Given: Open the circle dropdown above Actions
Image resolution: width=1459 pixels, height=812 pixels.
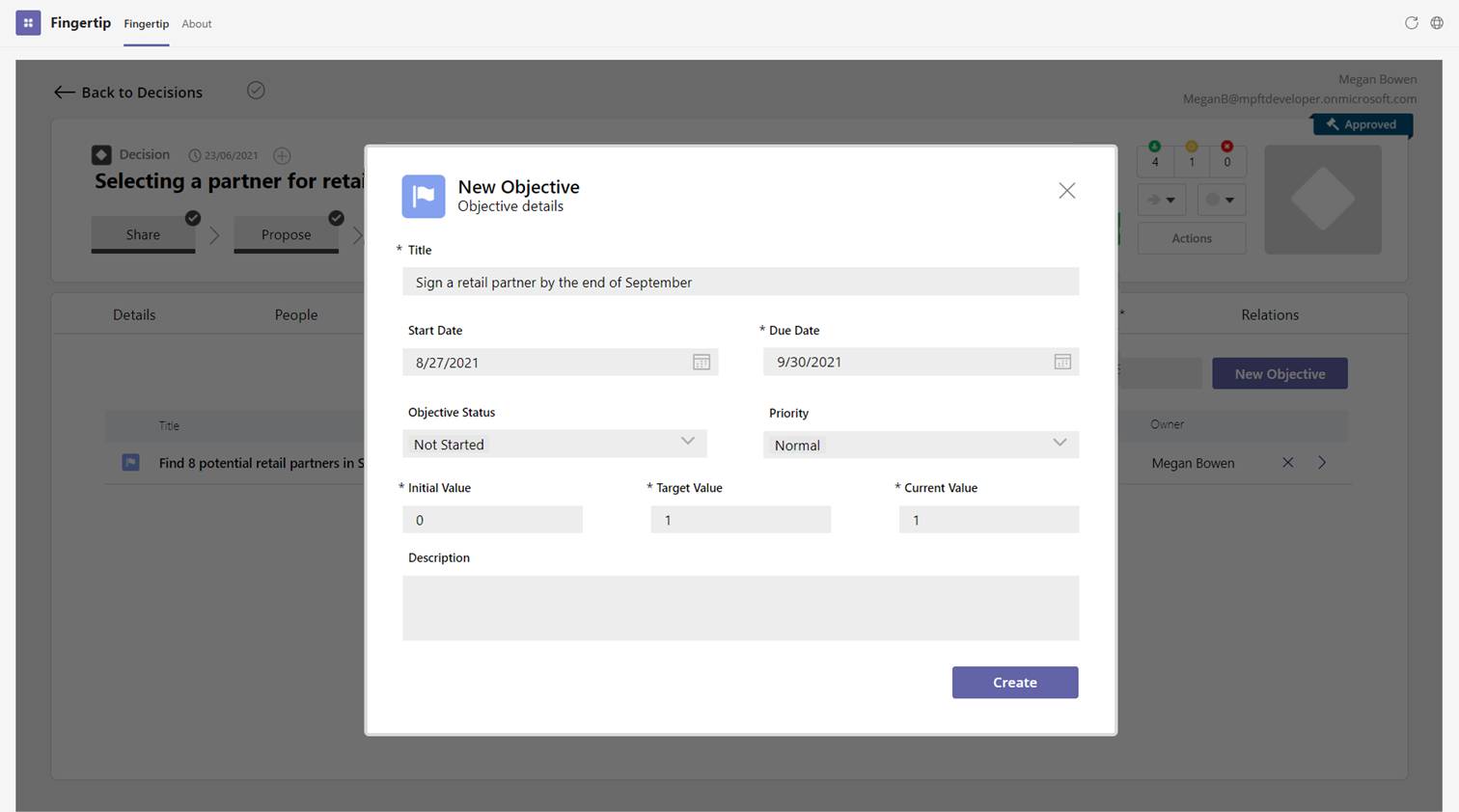Looking at the screenshot, I should 1221,200.
